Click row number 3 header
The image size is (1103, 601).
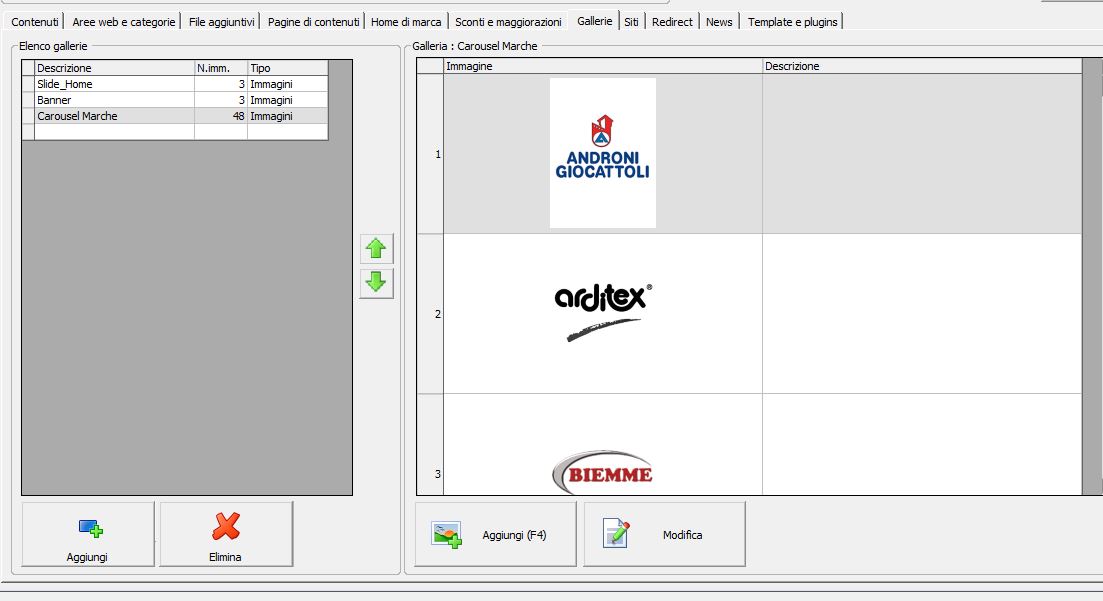click(431, 445)
